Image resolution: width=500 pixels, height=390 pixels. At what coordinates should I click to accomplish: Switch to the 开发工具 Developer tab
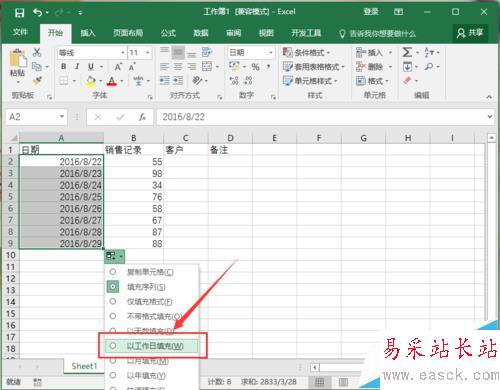pyautogui.click(x=306, y=33)
